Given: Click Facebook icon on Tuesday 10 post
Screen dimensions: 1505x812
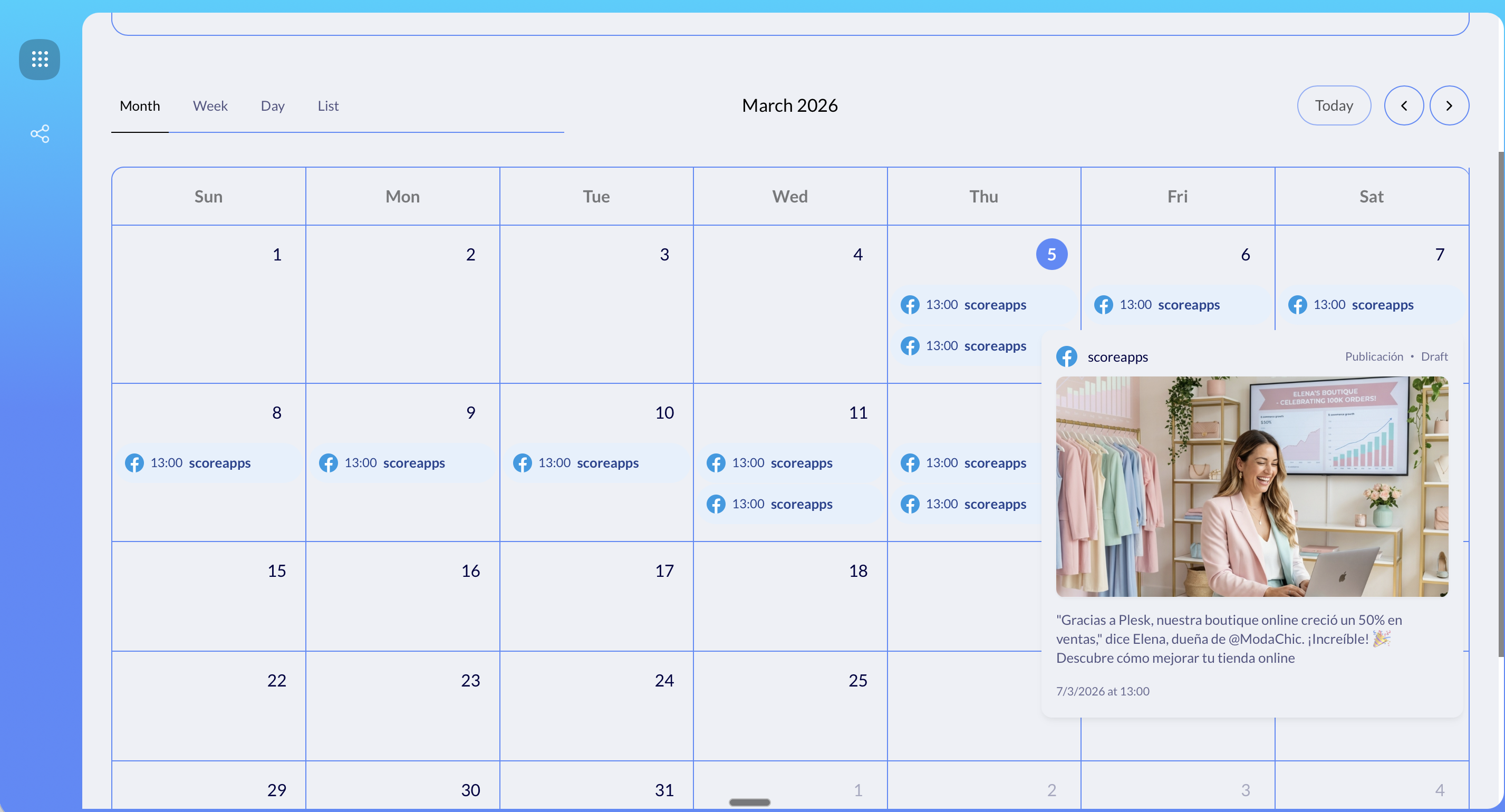Looking at the screenshot, I should [522, 462].
